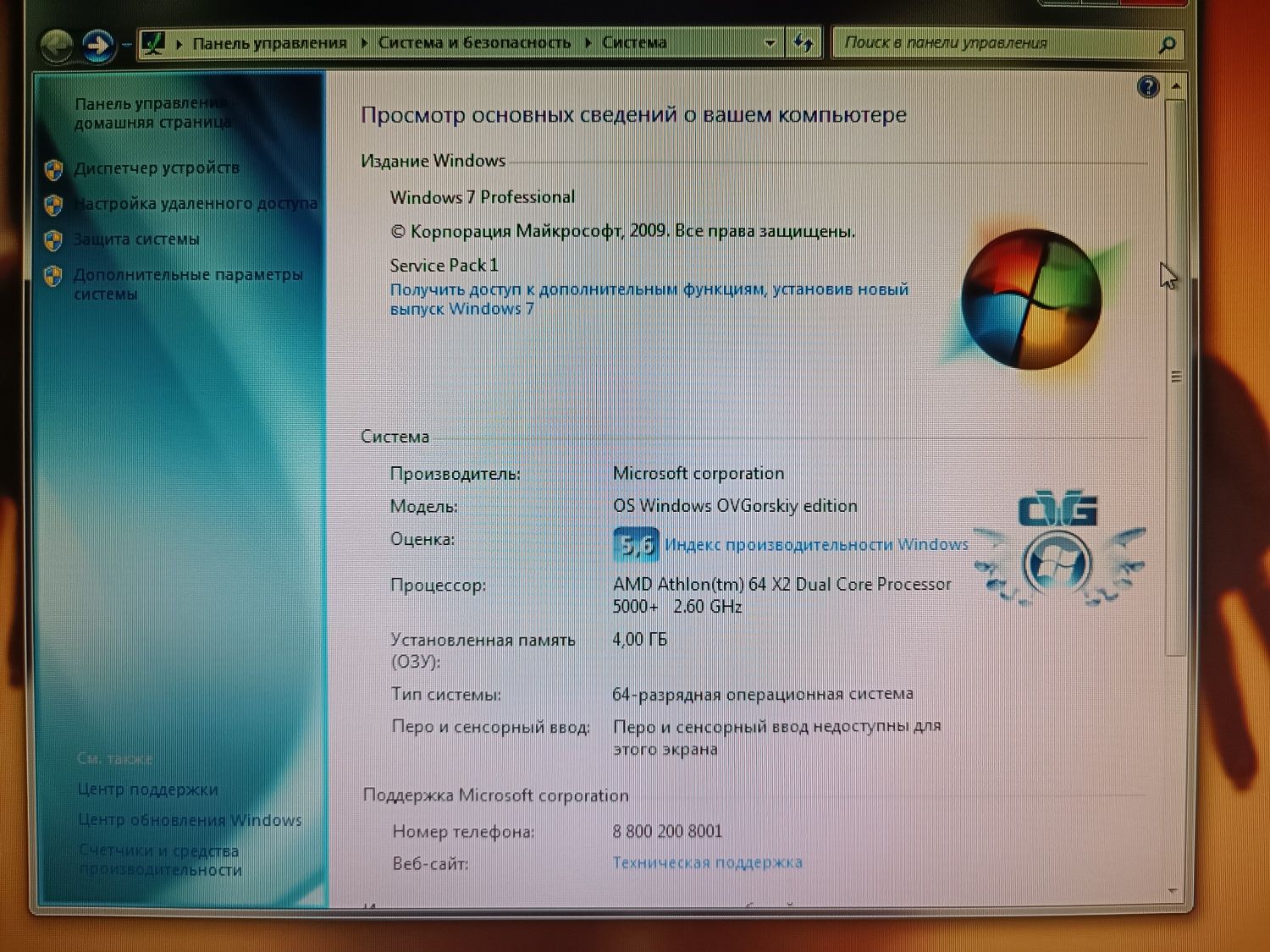Image resolution: width=1270 pixels, height=952 pixels.
Task: Click the © Корпорация Майкрософт, 2009 copyright line
Action: 623,231
